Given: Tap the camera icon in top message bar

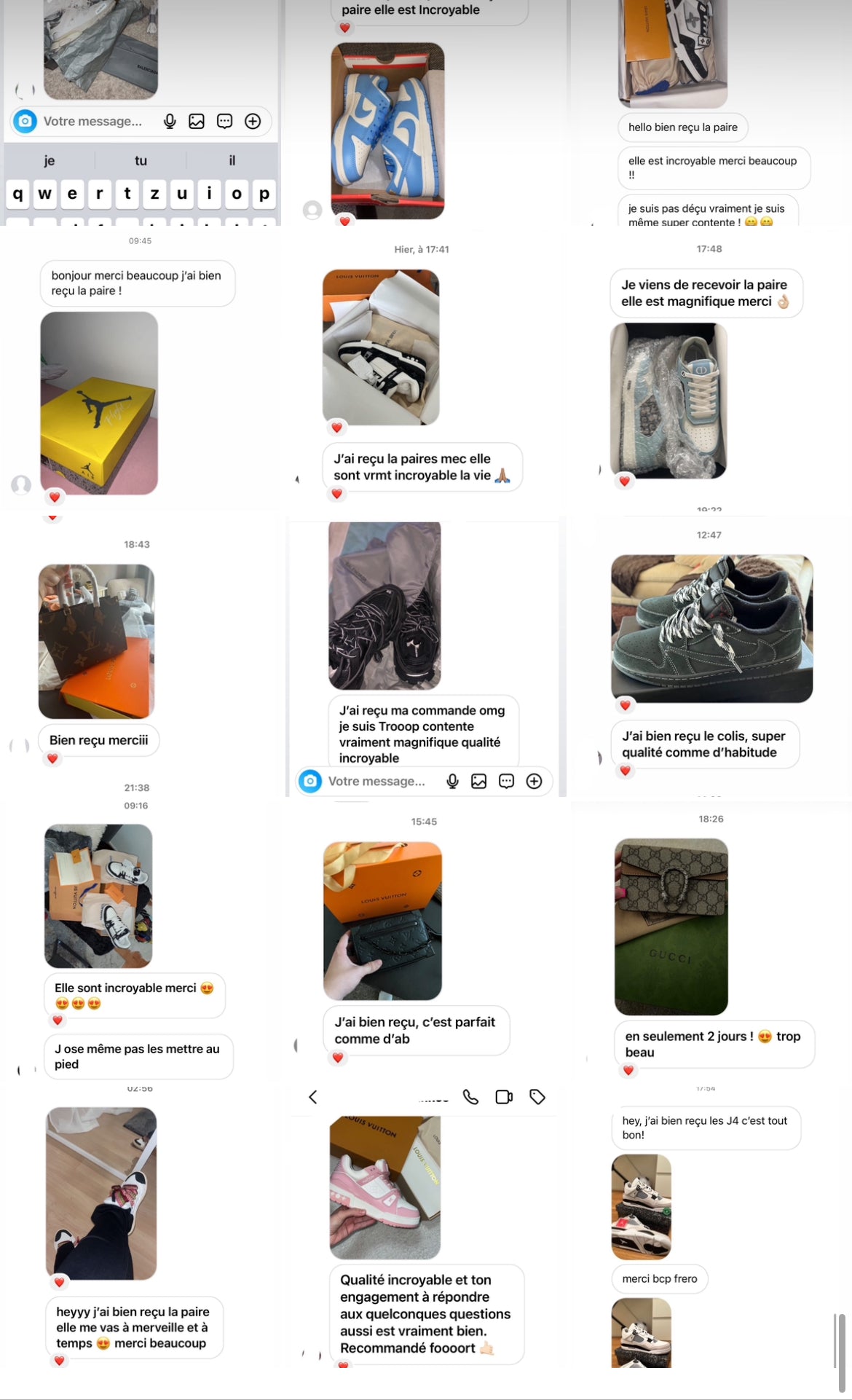Looking at the screenshot, I should click(x=25, y=121).
